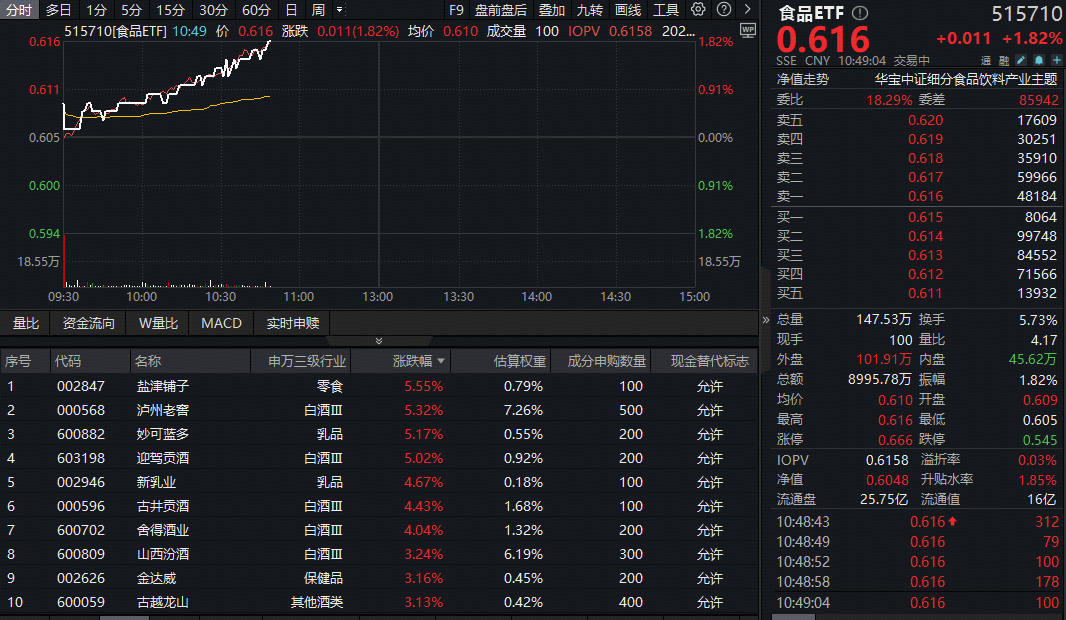
Task: Open the 周 period dropdown arrow
Action: [337, 9]
